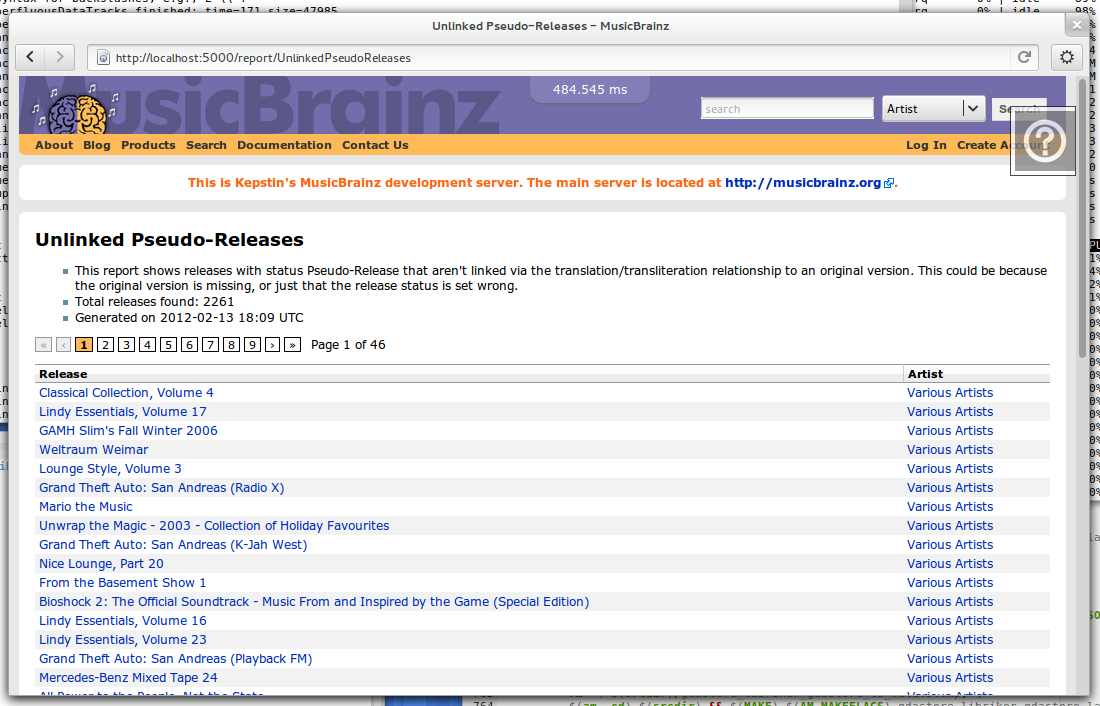Open Grand Theft Auto: San Andreas (Playback FM)

(175, 658)
